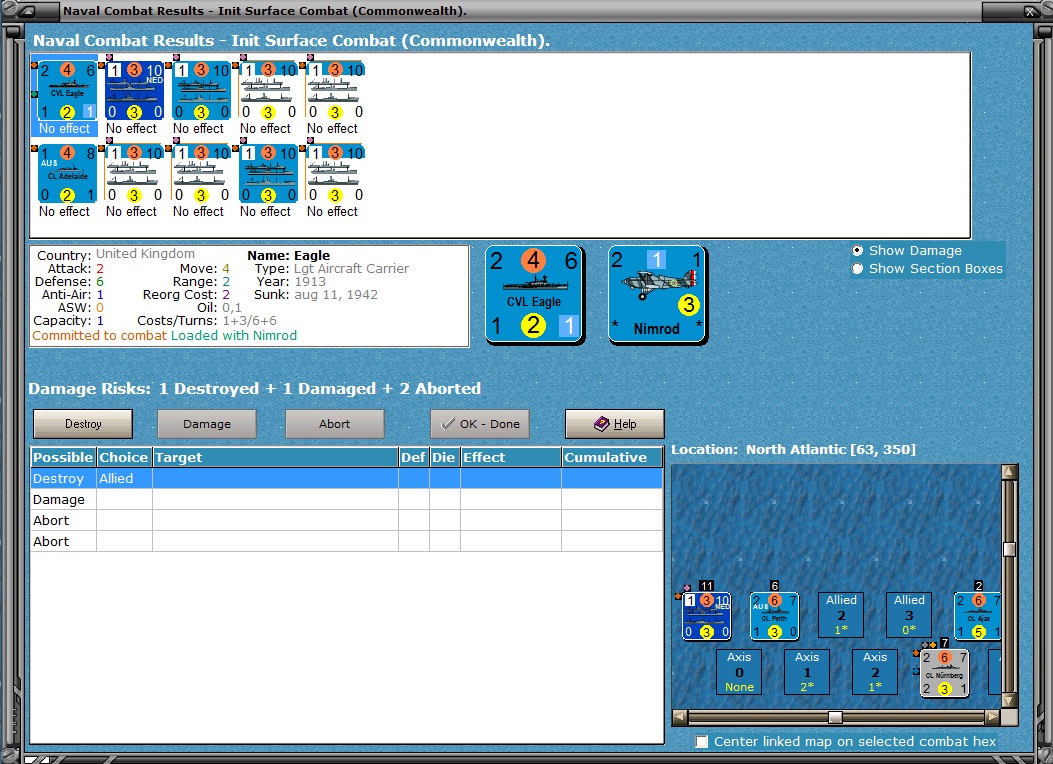This screenshot has height=764, width=1053.
Task: Click the Choice column header
Action: click(124, 457)
